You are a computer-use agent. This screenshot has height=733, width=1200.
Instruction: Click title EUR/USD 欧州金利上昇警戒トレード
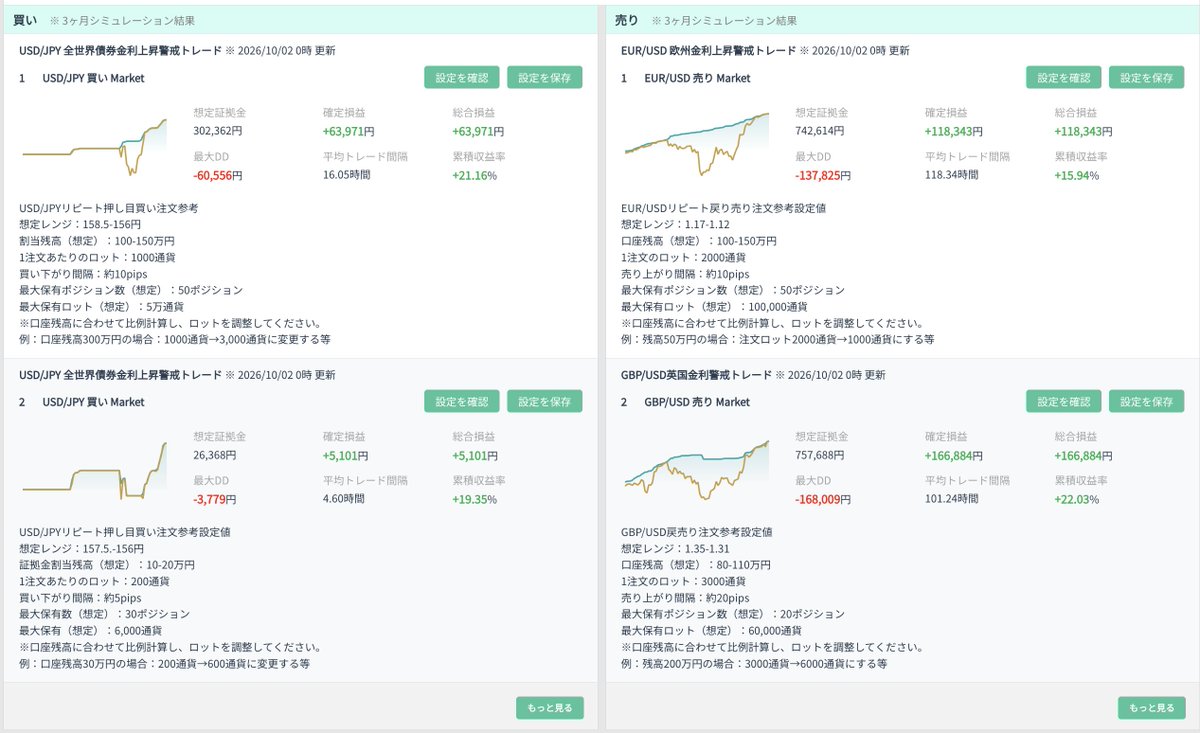point(709,51)
